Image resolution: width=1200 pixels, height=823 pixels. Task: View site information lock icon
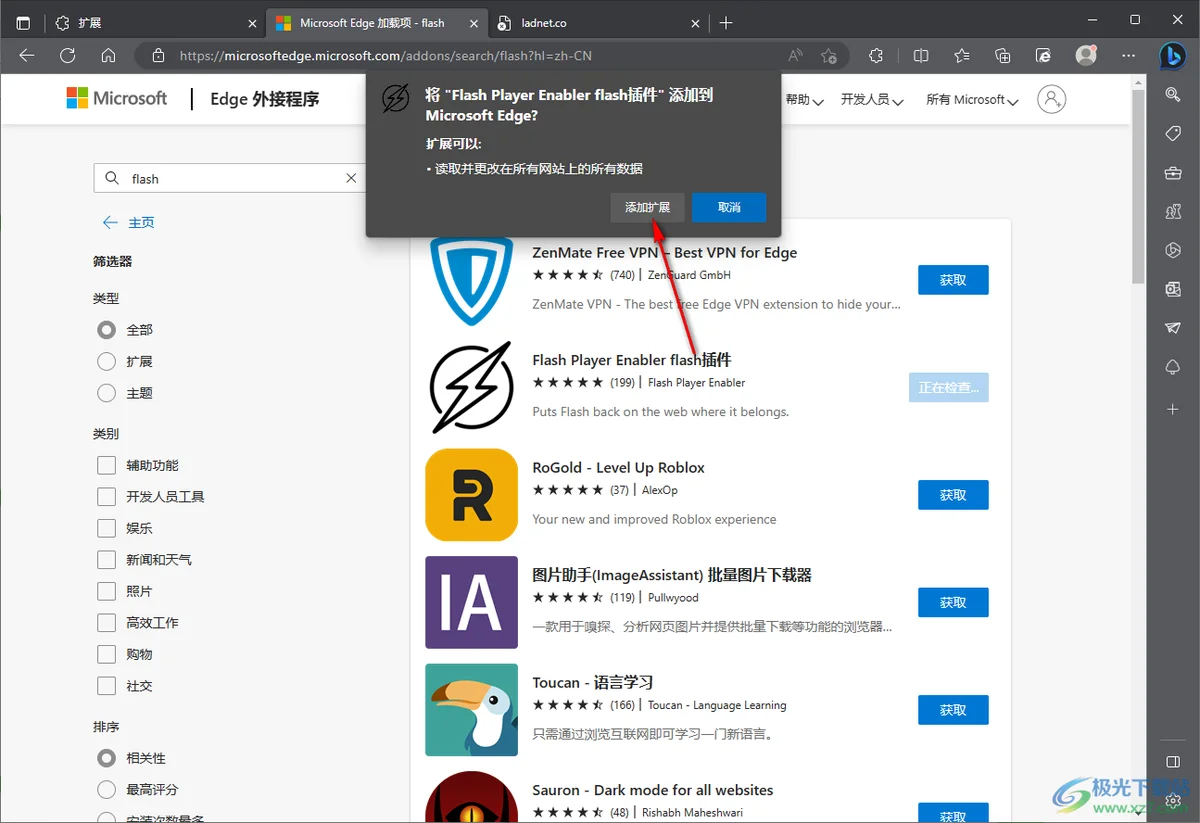click(158, 56)
